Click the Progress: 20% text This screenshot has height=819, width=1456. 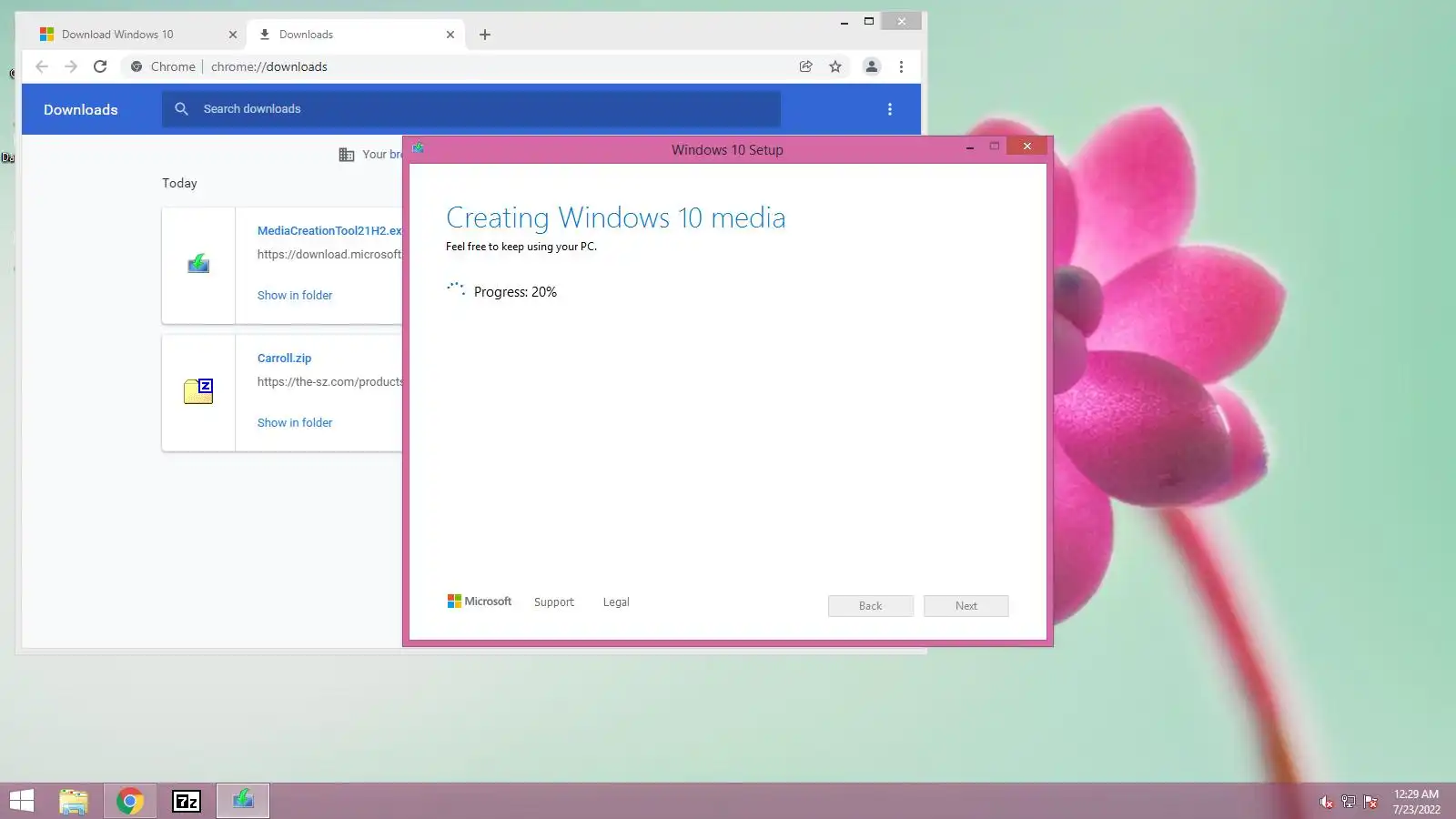(x=515, y=292)
